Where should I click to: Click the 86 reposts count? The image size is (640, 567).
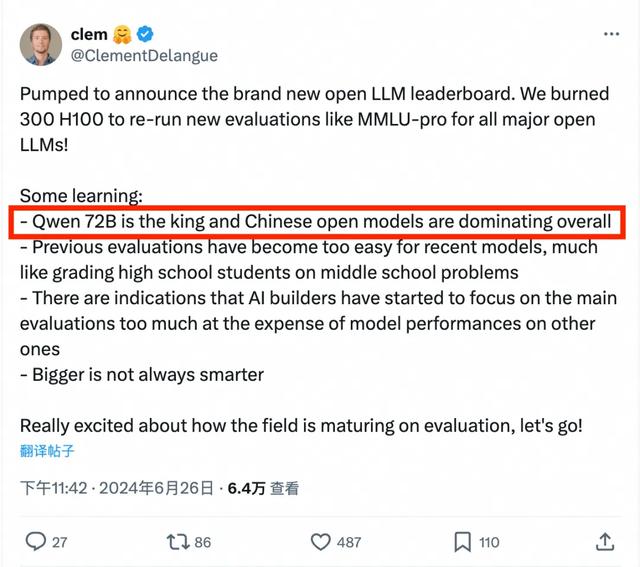[x=202, y=542]
